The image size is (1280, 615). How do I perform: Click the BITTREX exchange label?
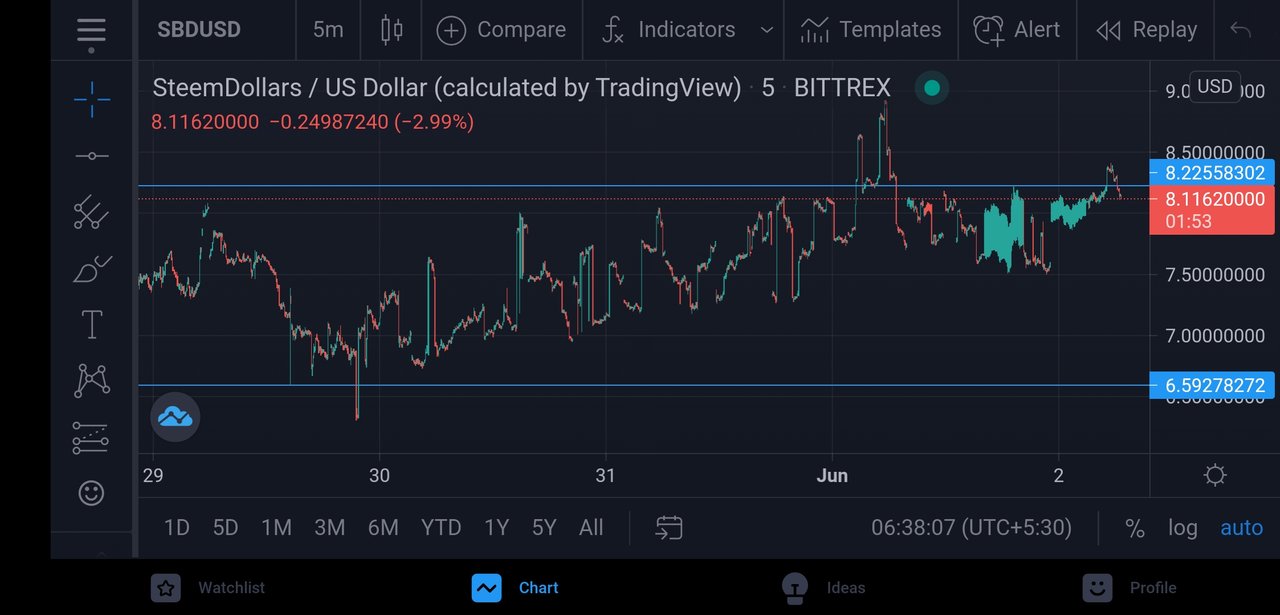coord(842,88)
